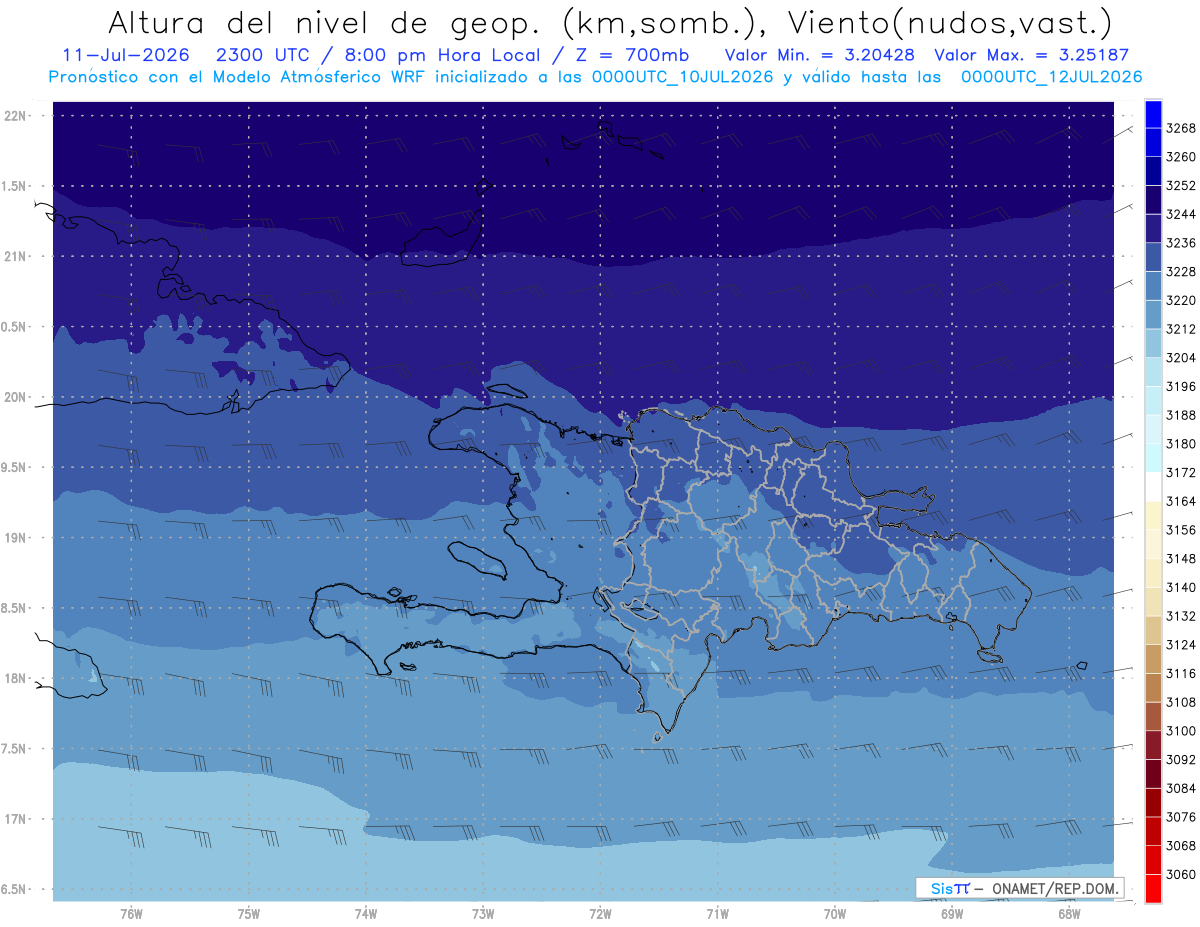Click the "70W" longitude label
The image size is (1200, 927).
(835, 914)
